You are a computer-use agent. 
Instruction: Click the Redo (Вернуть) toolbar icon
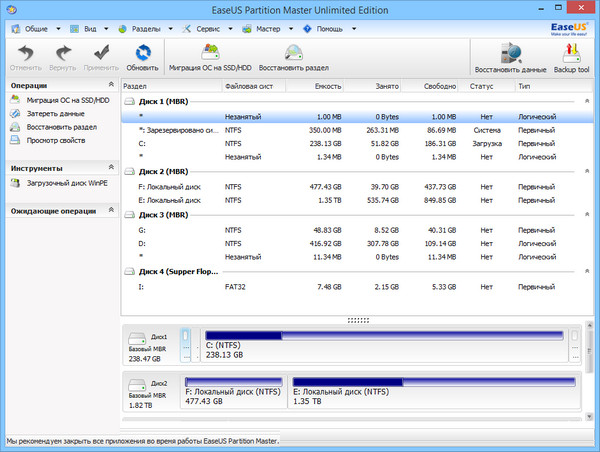tap(64, 54)
